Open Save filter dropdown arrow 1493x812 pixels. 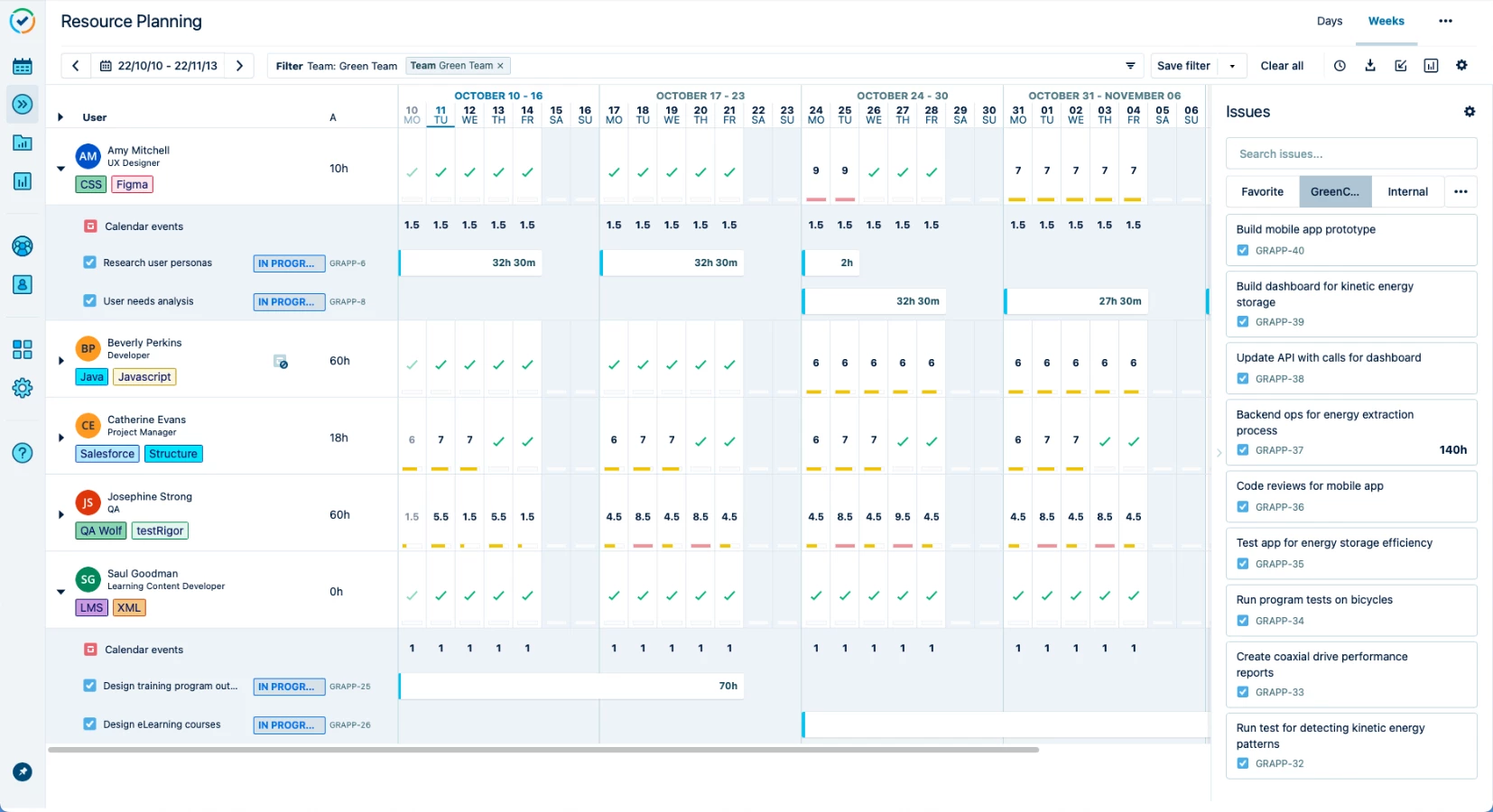pyautogui.click(x=1232, y=66)
